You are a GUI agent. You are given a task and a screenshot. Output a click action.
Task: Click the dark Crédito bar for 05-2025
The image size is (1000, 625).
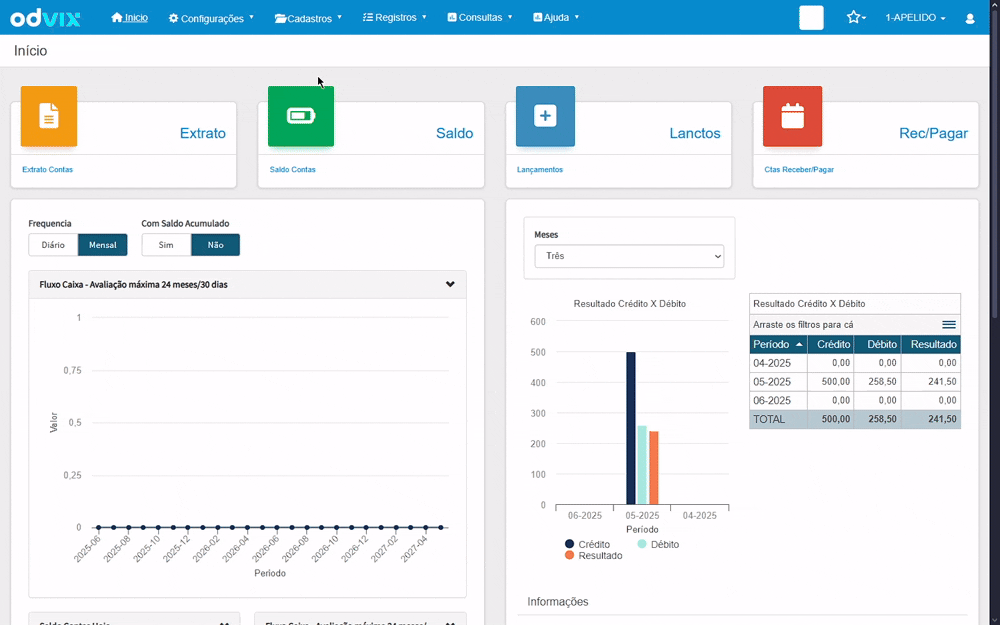(x=631, y=428)
